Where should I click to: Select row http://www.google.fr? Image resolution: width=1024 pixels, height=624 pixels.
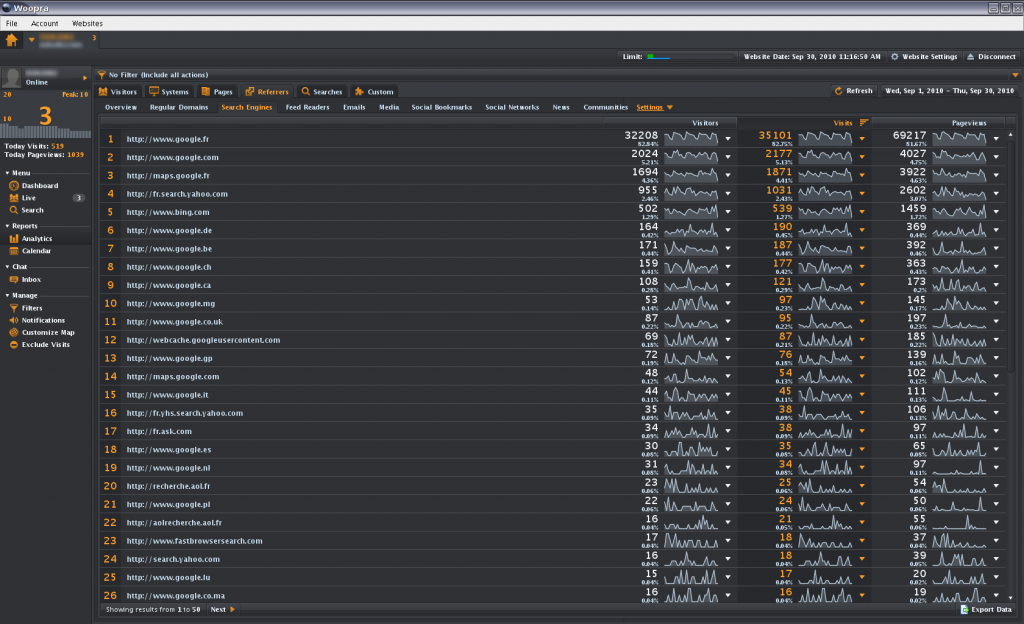pyautogui.click(x=553, y=138)
